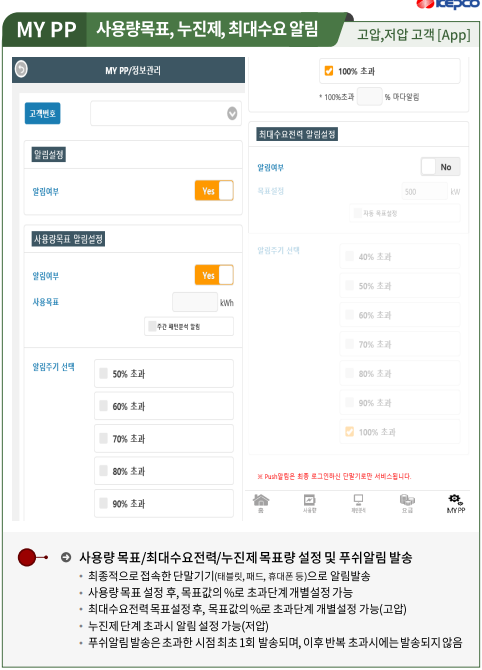
Task: Click the blue 고객번호 button
Action: [x=42, y=113]
